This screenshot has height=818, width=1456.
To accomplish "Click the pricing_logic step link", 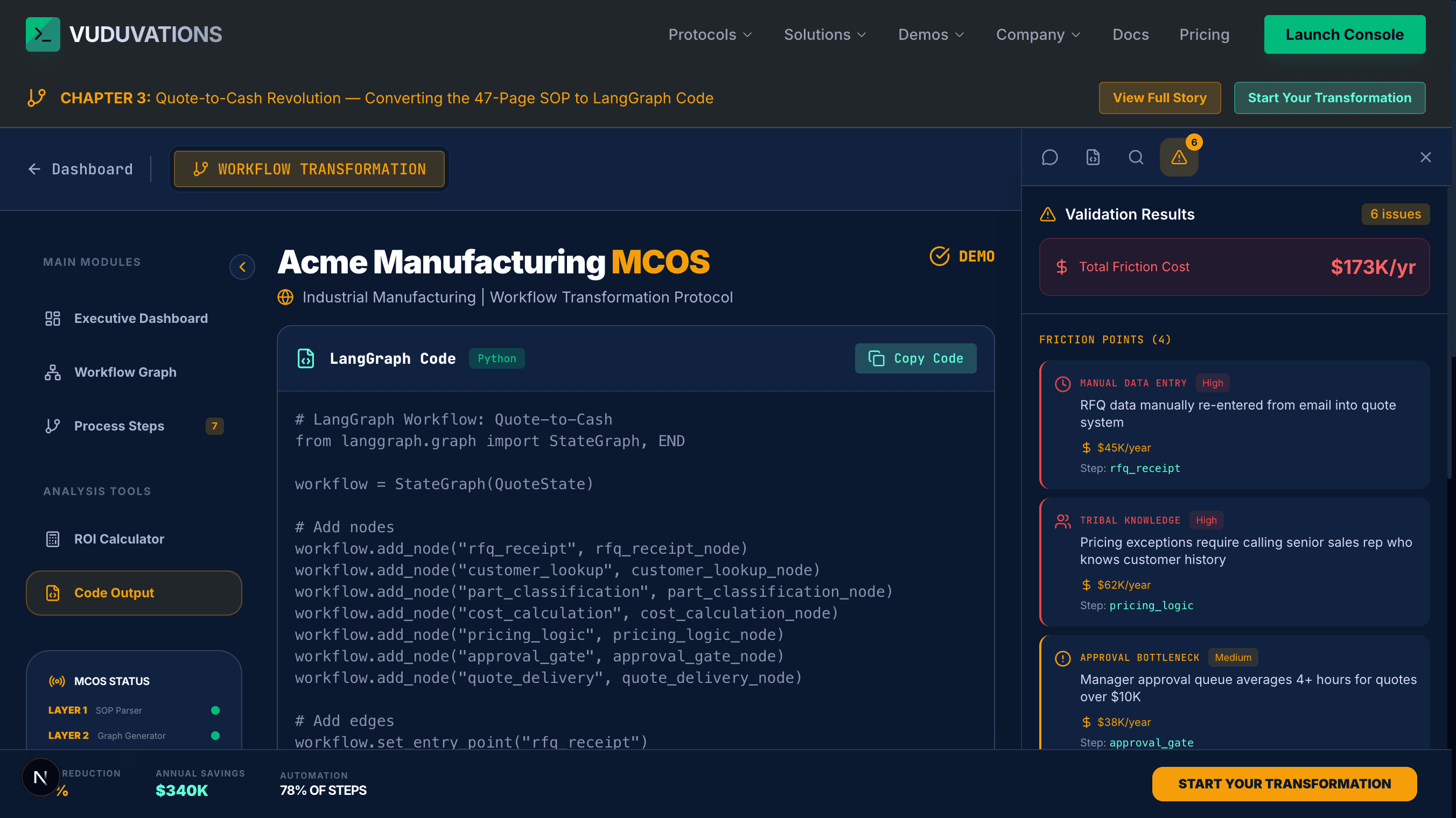I will [x=1151, y=605].
